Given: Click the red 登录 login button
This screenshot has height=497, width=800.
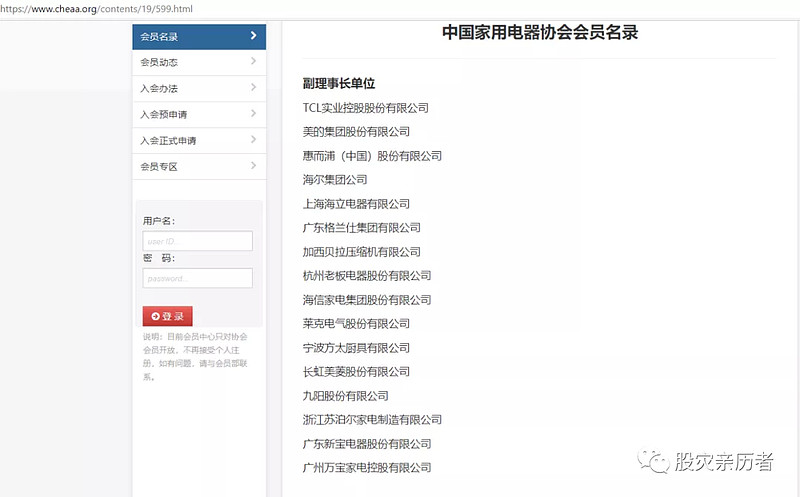Looking at the screenshot, I should (x=167, y=316).
